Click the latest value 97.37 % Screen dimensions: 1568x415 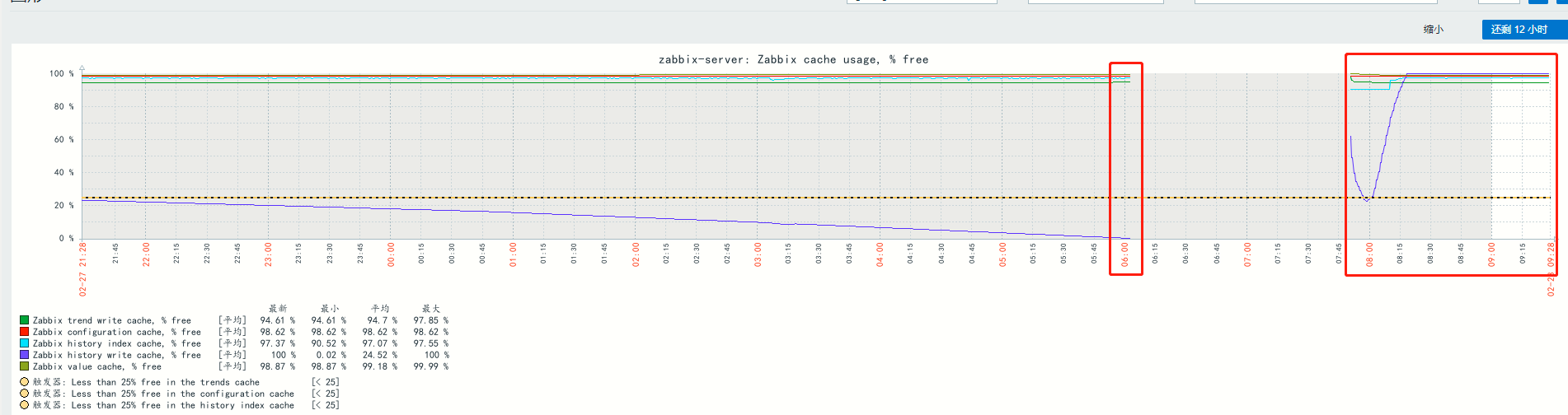click(x=278, y=343)
